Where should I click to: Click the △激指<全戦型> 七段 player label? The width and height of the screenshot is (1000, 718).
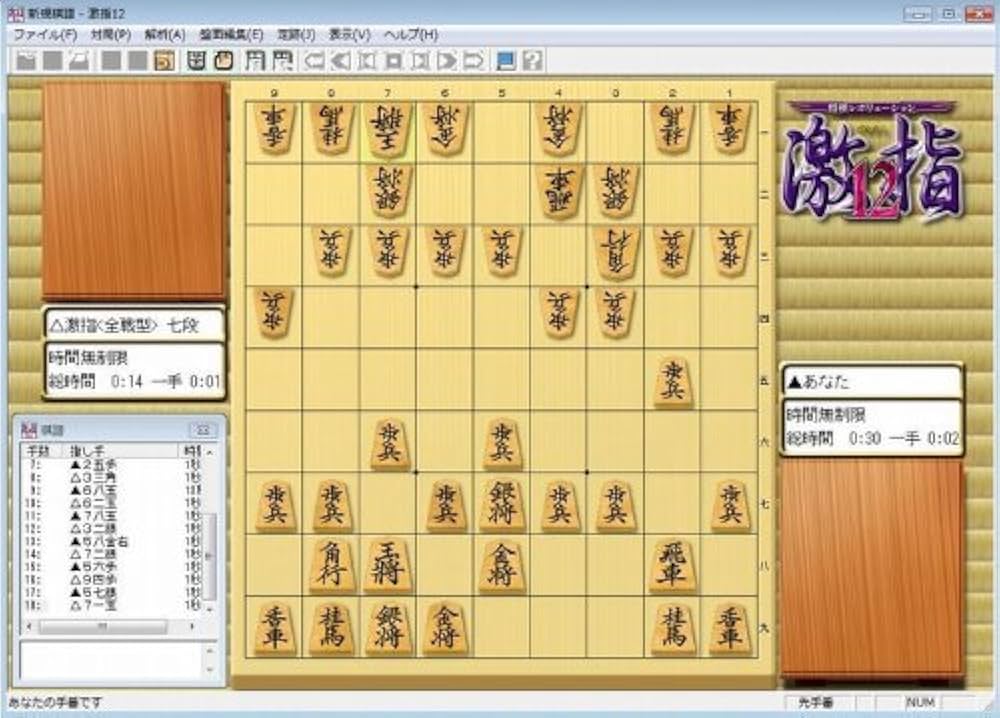[134, 325]
